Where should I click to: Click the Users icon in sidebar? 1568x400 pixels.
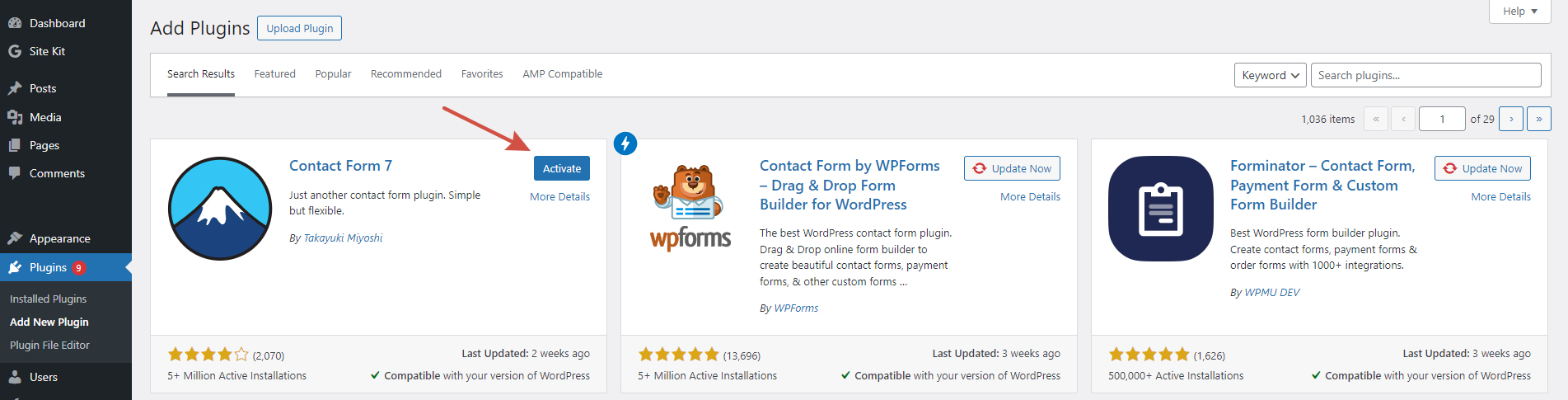15,377
